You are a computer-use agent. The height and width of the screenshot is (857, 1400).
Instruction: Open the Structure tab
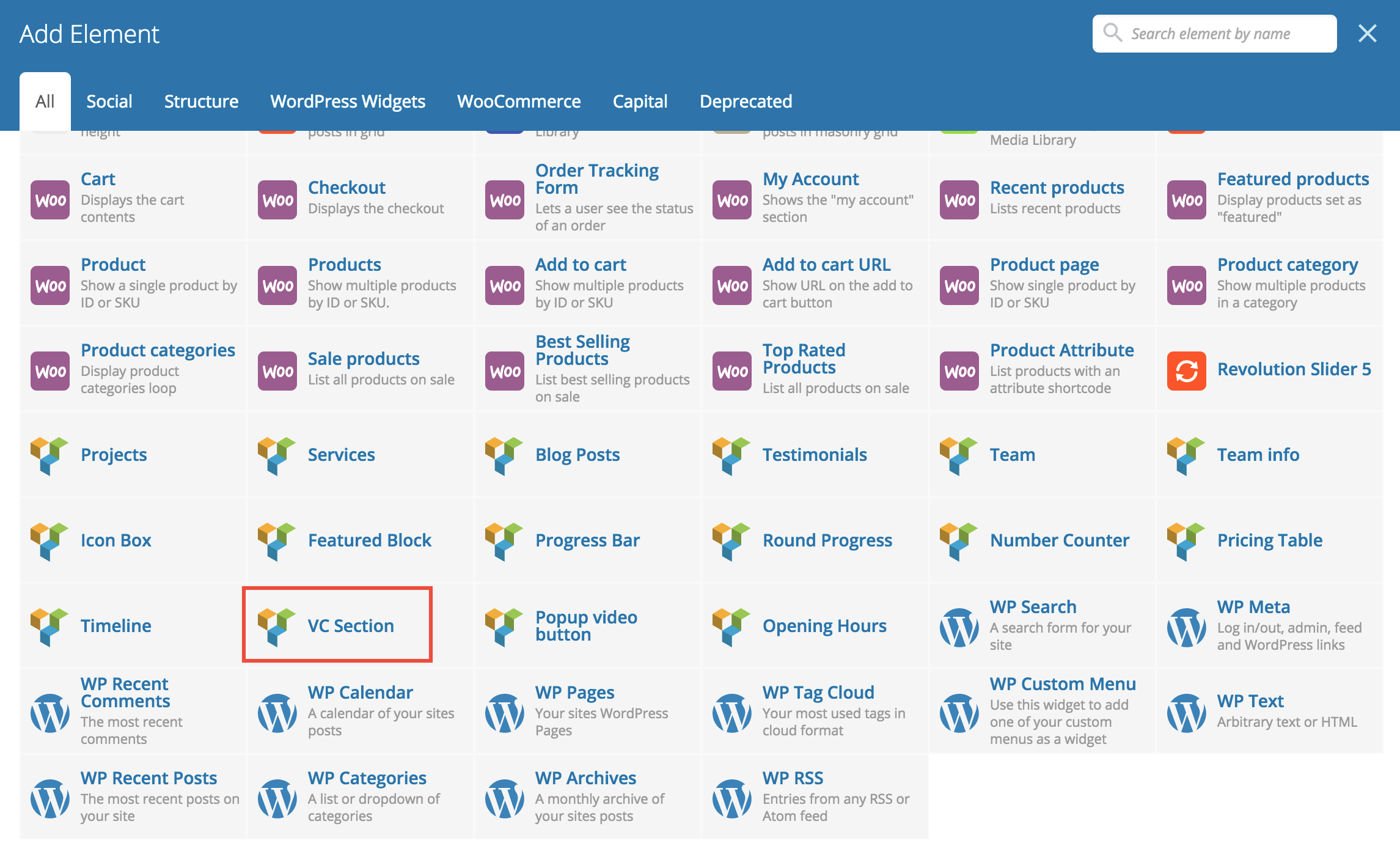click(x=201, y=101)
